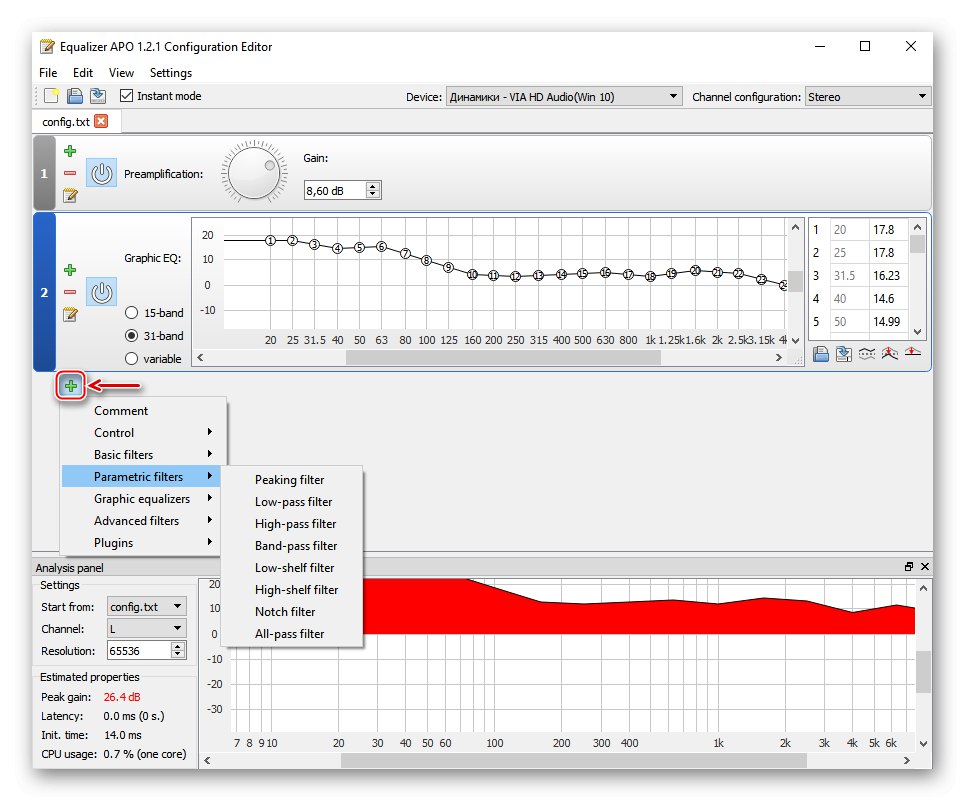Expand the Control submenu

click(141, 432)
